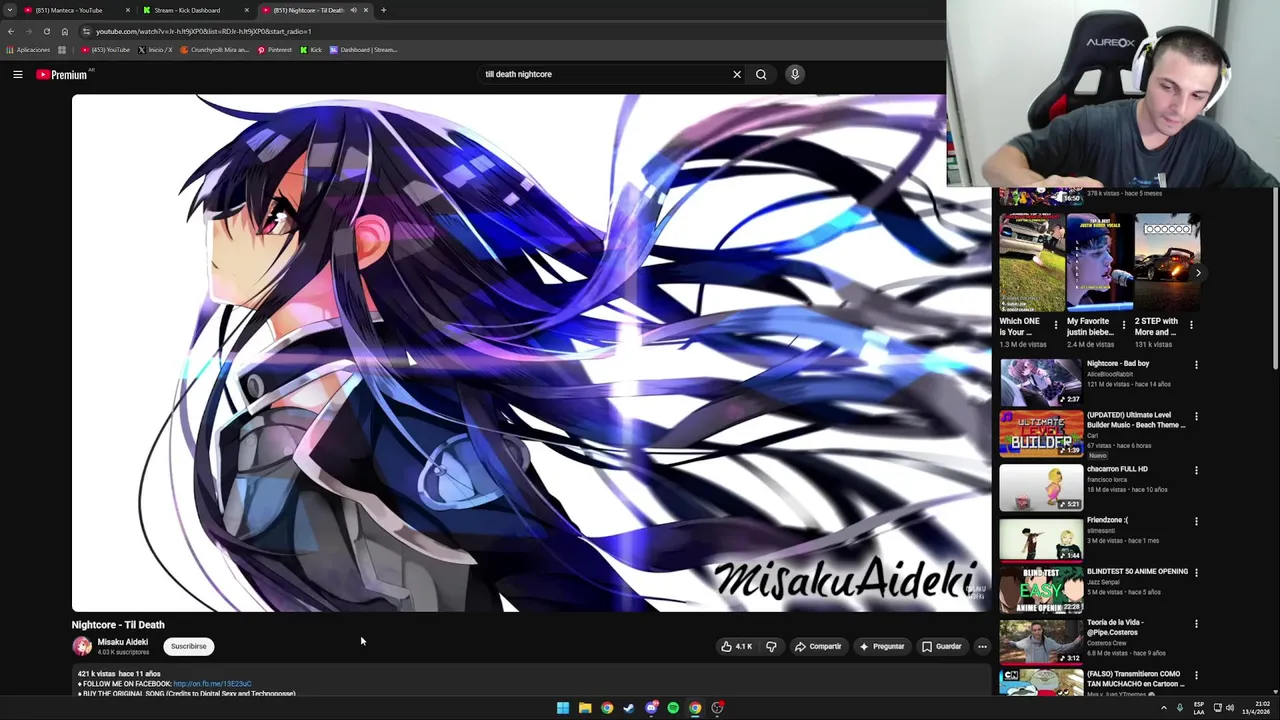Open Discord from the taskbar
Viewport: 1280px width, 720px height.
coord(651,708)
